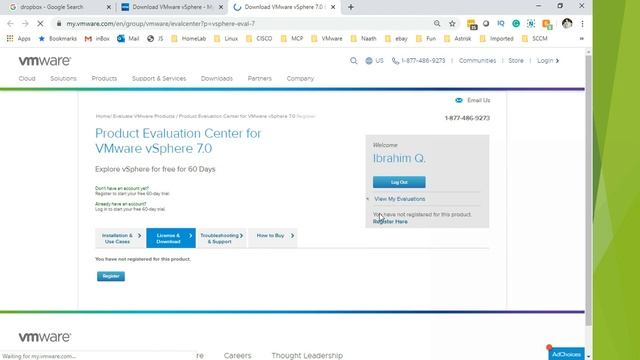Open the zoom magnifier icon in address bar
Image resolution: width=640 pixels, height=360 pixels.
coord(437,24)
